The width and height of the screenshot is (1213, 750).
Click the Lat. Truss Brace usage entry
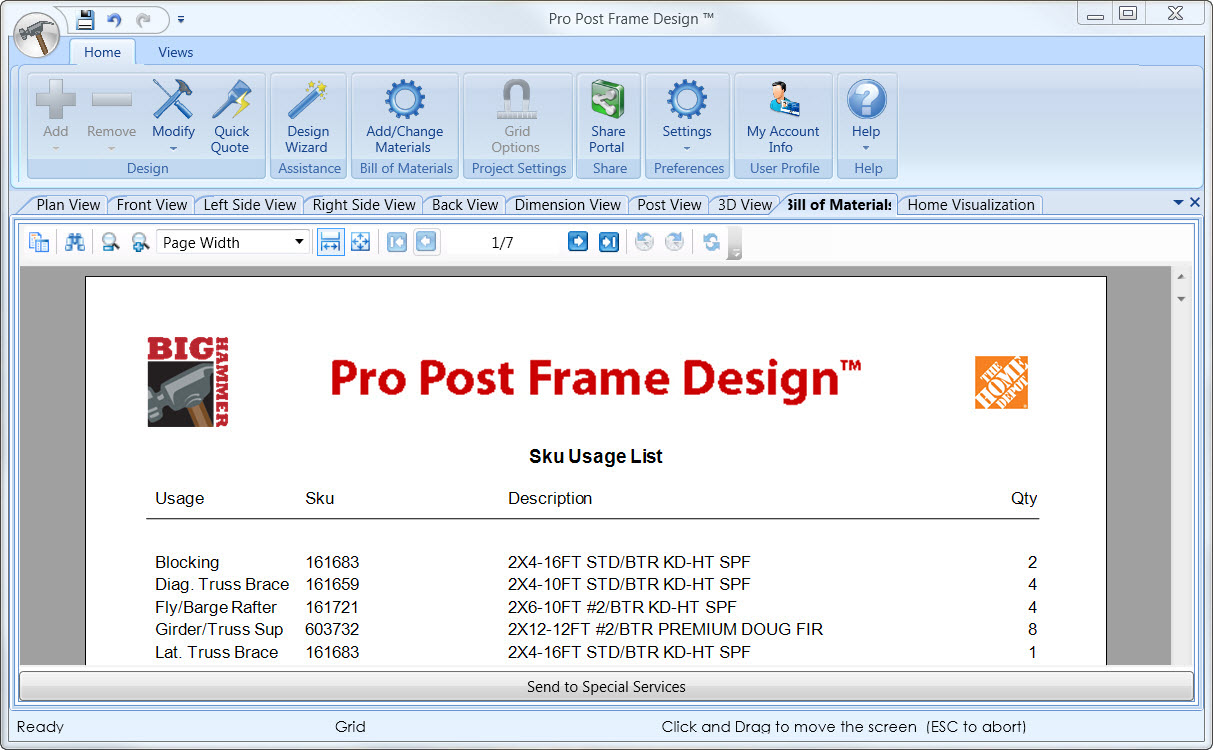pos(217,652)
